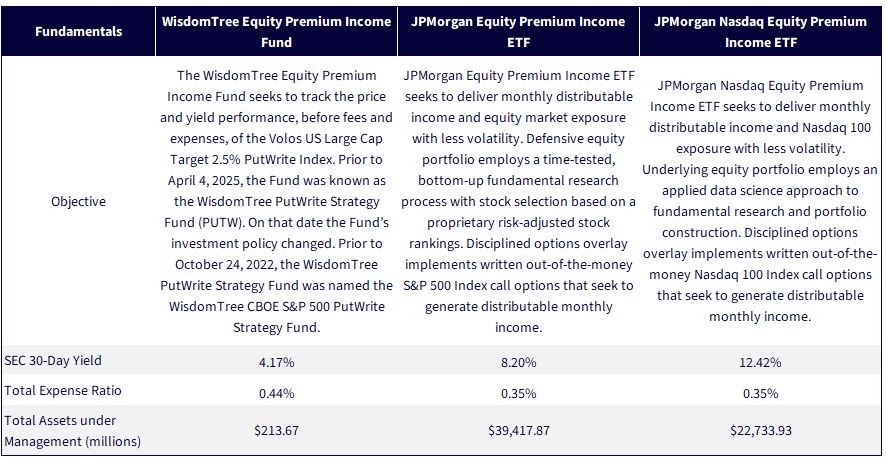
Task: Click the Fundamentals column header
Action: tap(79, 32)
